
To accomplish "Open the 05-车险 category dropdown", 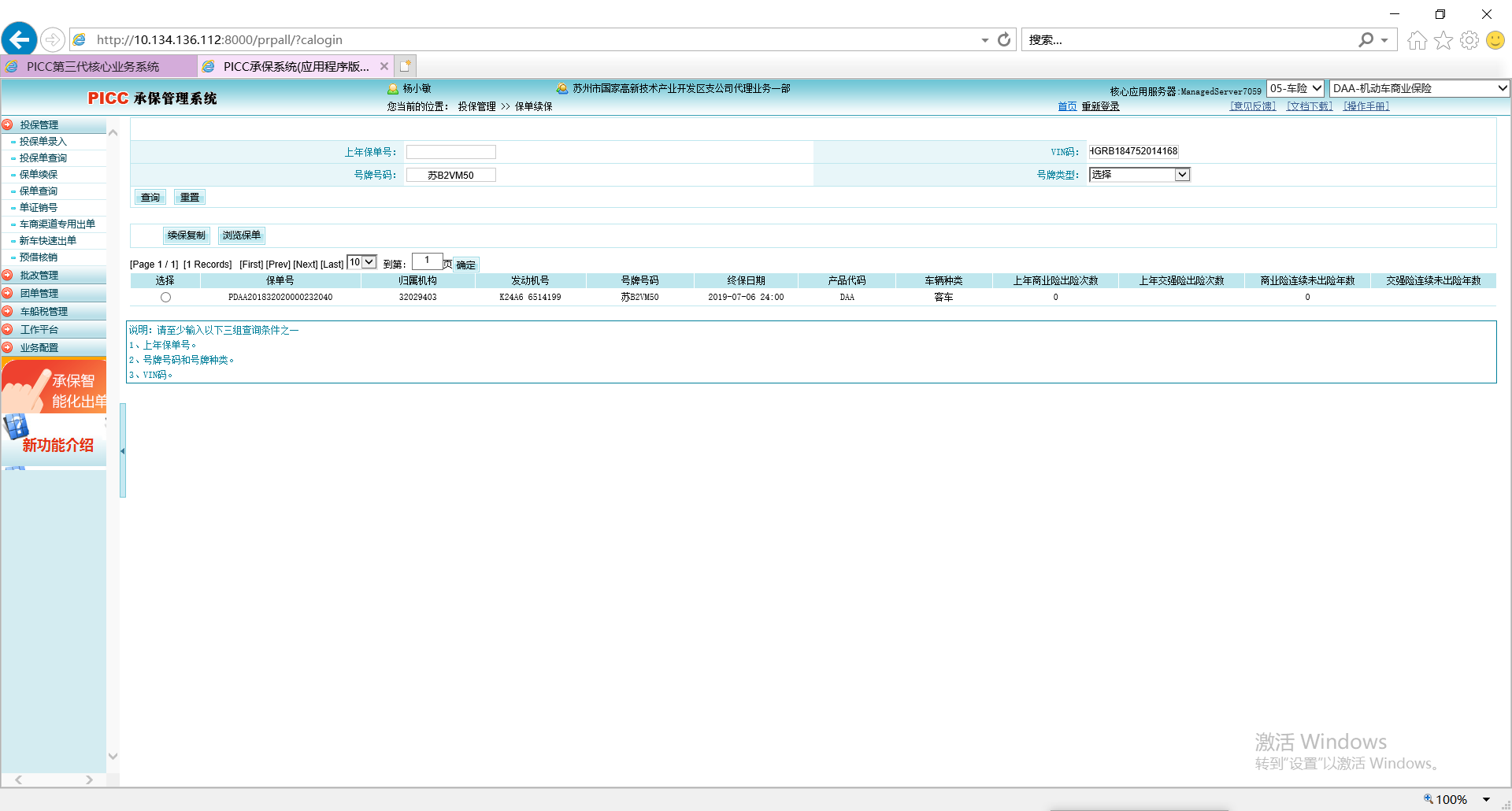I will tap(1295, 88).
